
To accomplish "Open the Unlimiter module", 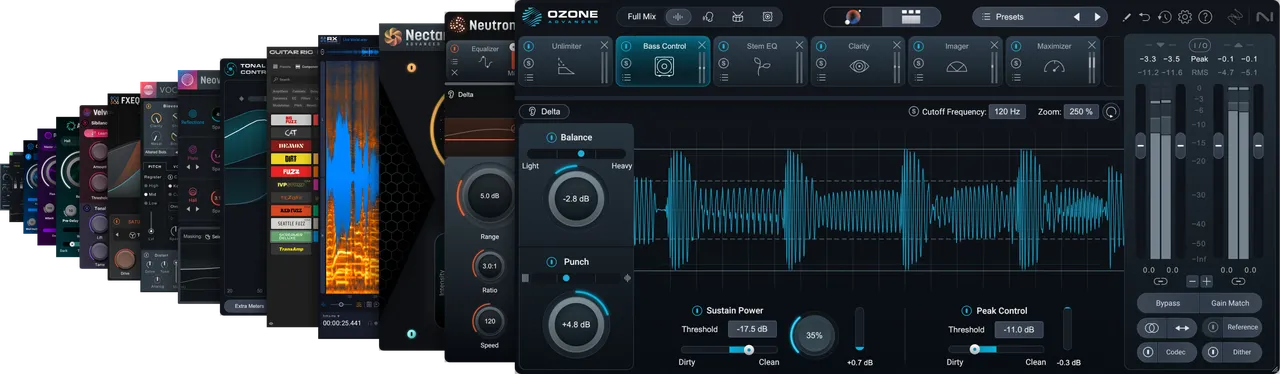I will pos(565,61).
